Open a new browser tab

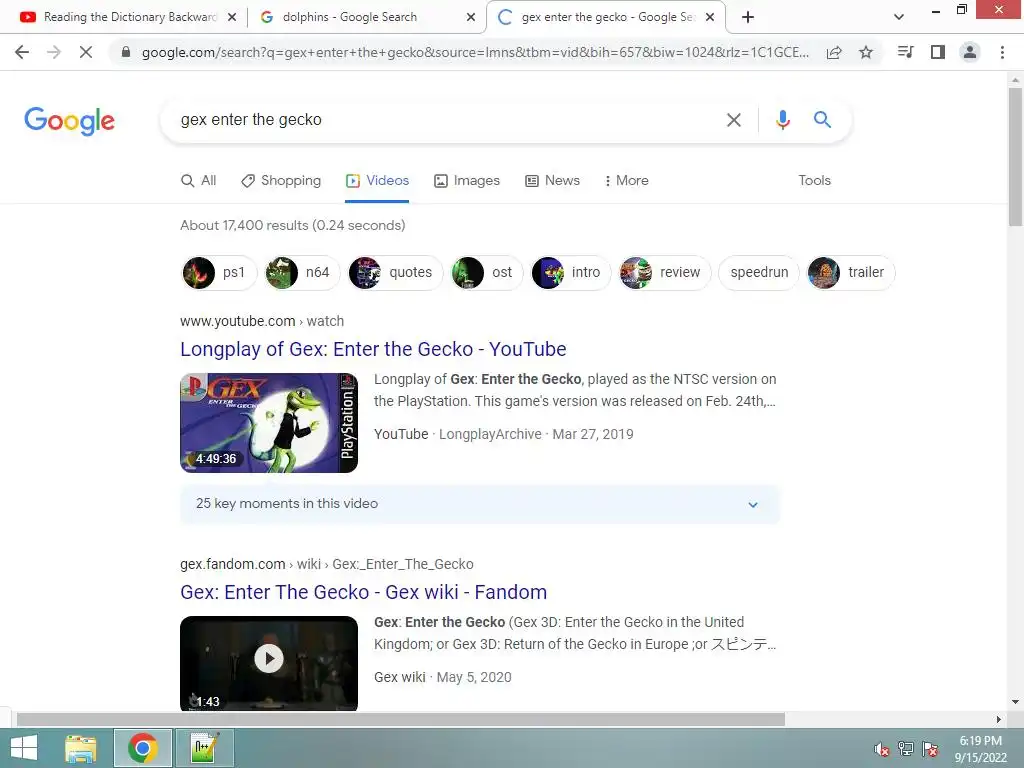click(x=748, y=17)
